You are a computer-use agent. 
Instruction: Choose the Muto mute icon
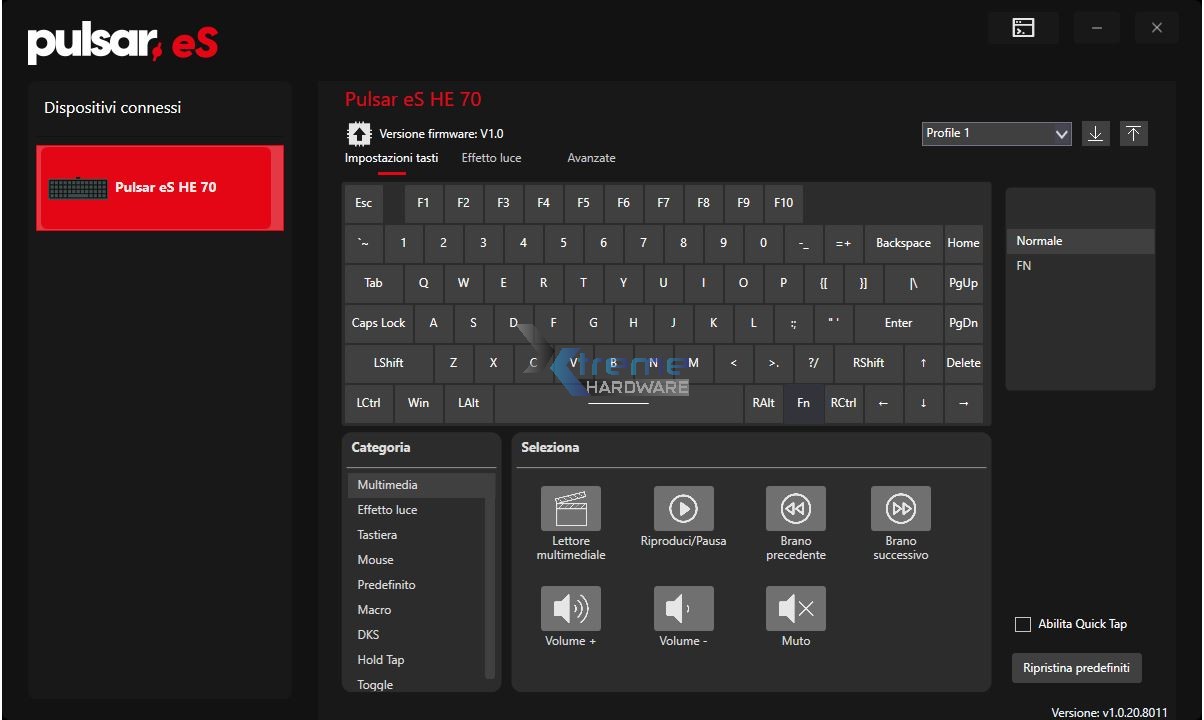click(x=795, y=608)
